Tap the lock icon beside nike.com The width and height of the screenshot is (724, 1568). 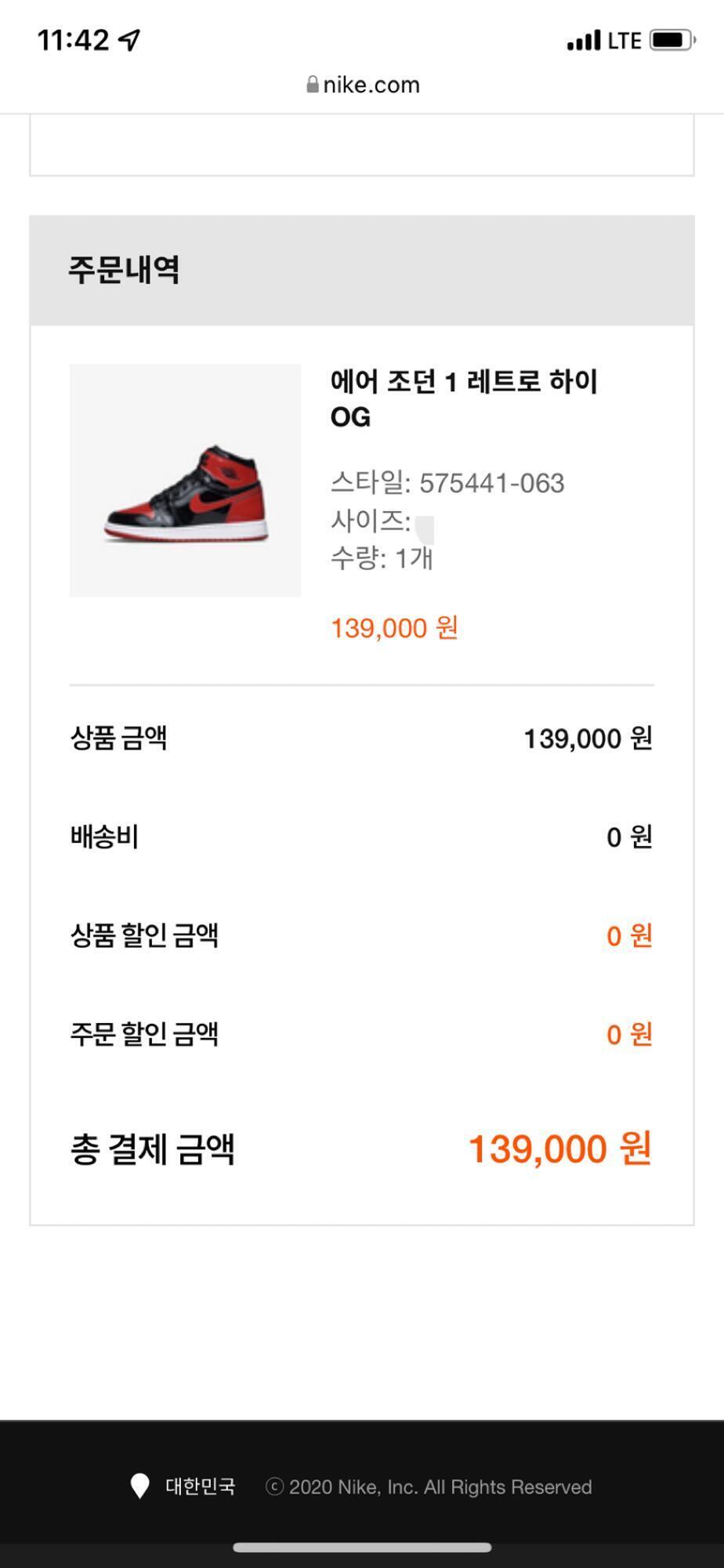click(313, 85)
